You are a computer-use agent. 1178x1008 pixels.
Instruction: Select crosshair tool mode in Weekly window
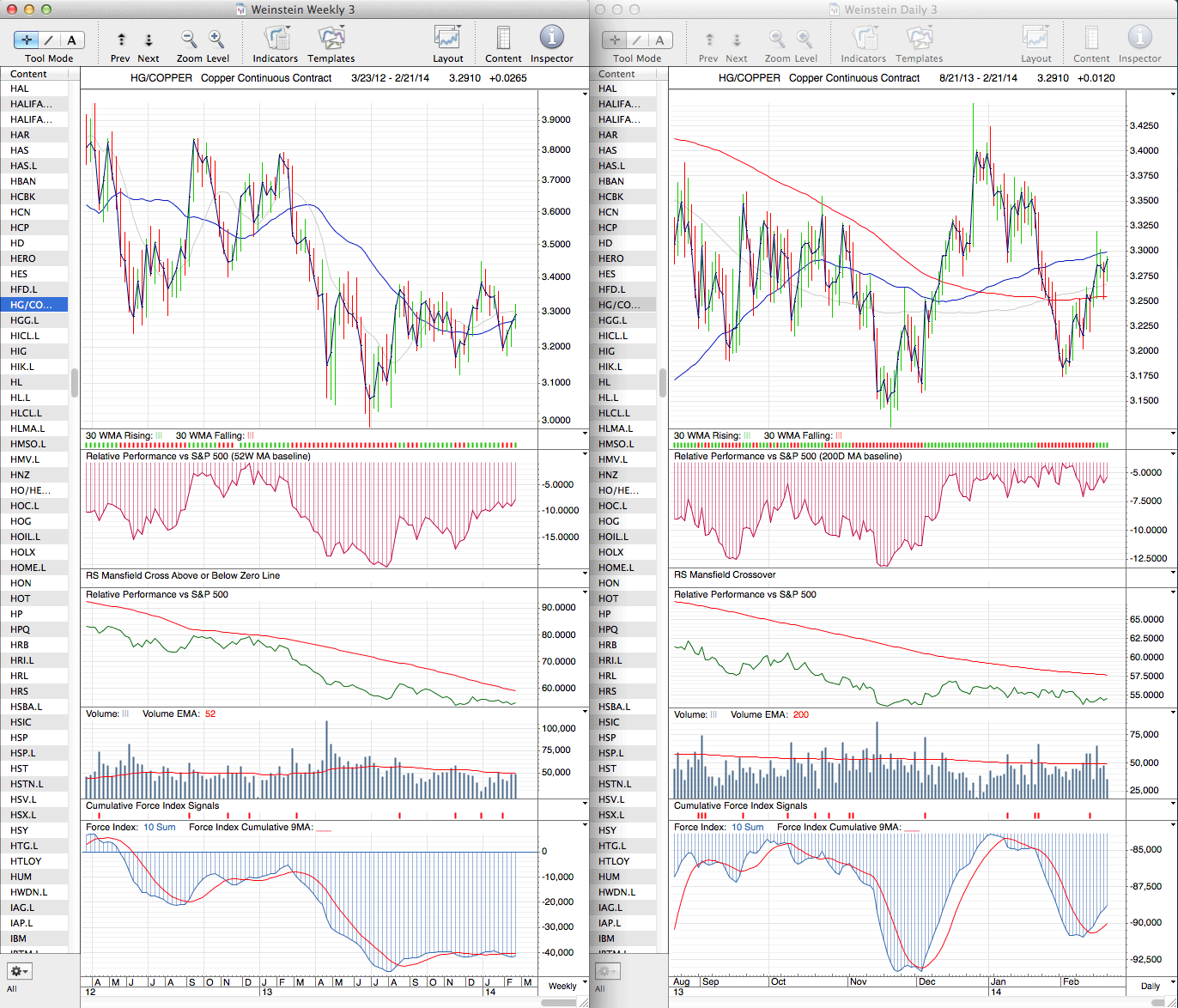(x=27, y=40)
